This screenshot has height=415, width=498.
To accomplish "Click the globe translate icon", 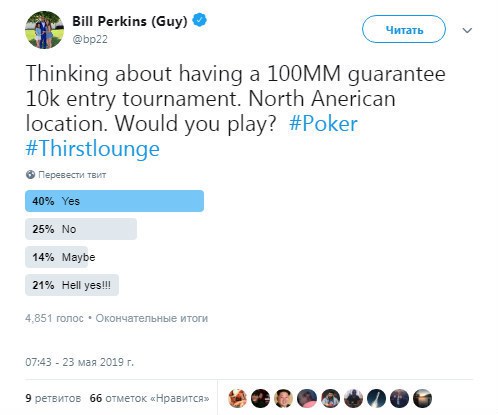I will [x=30, y=175].
